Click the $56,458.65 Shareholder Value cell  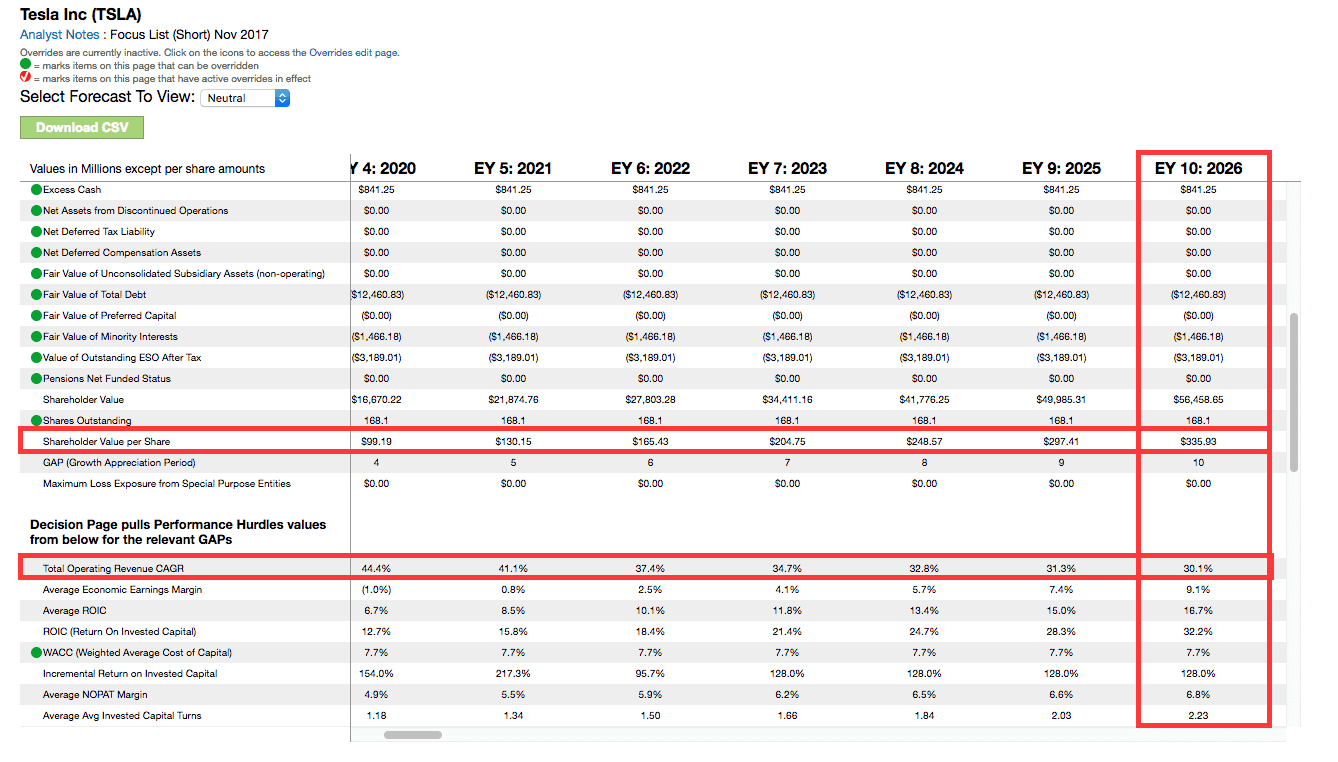(1198, 400)
